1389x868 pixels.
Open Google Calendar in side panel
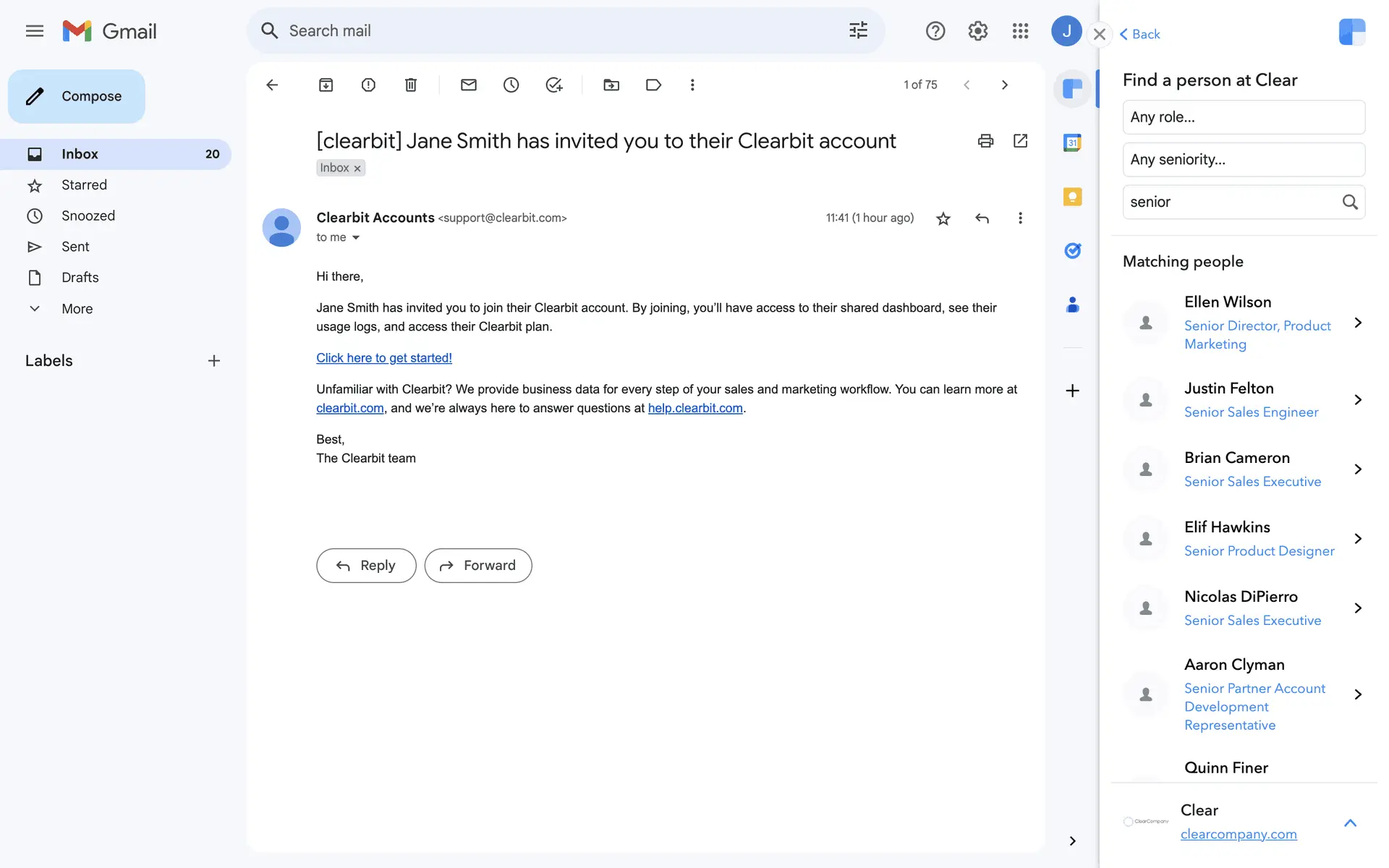coord(1072,142)
